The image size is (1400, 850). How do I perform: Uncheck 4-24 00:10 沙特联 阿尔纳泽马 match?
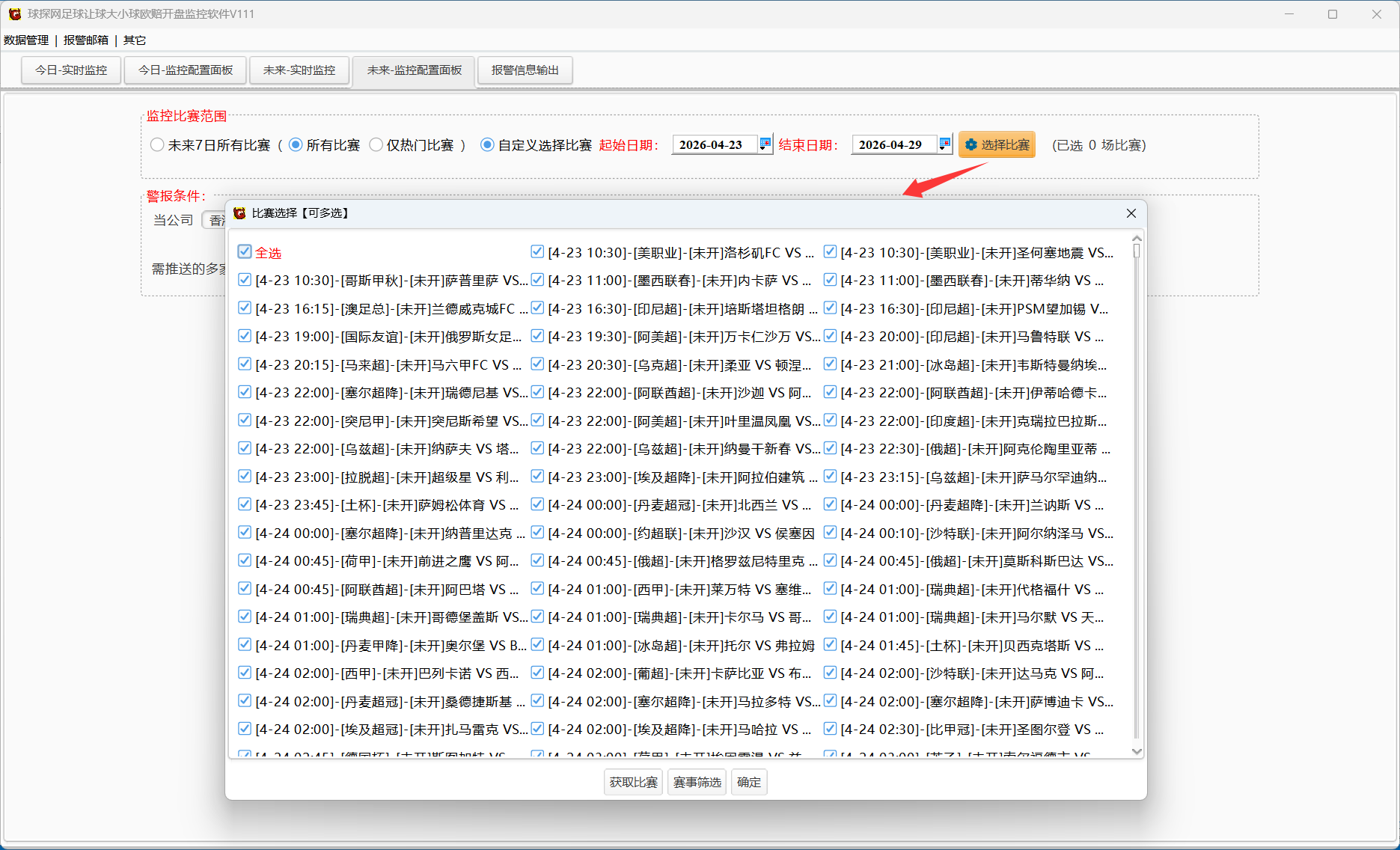click(x=830, y=533)
